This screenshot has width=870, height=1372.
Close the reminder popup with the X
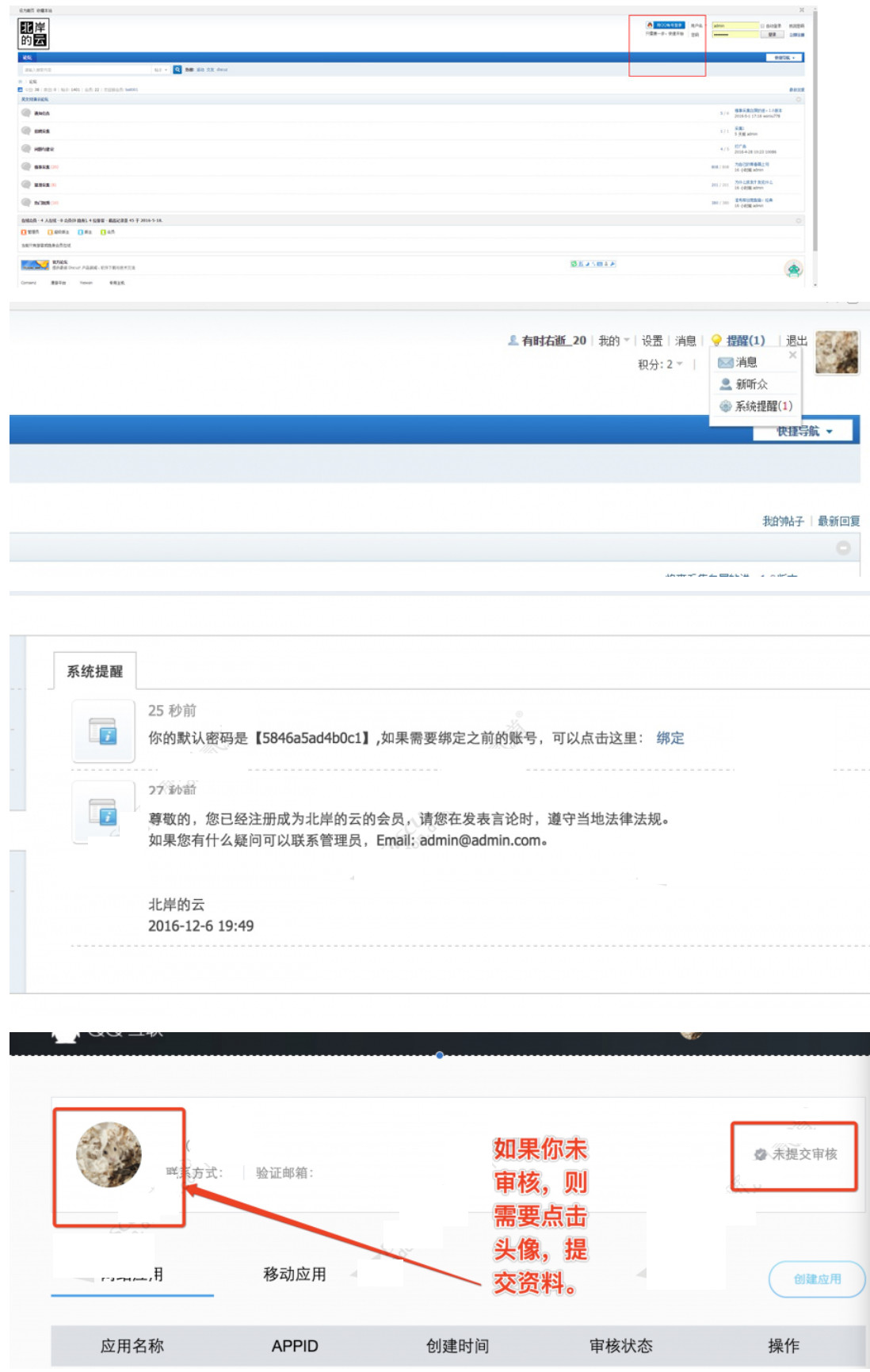tap(792, 356)
